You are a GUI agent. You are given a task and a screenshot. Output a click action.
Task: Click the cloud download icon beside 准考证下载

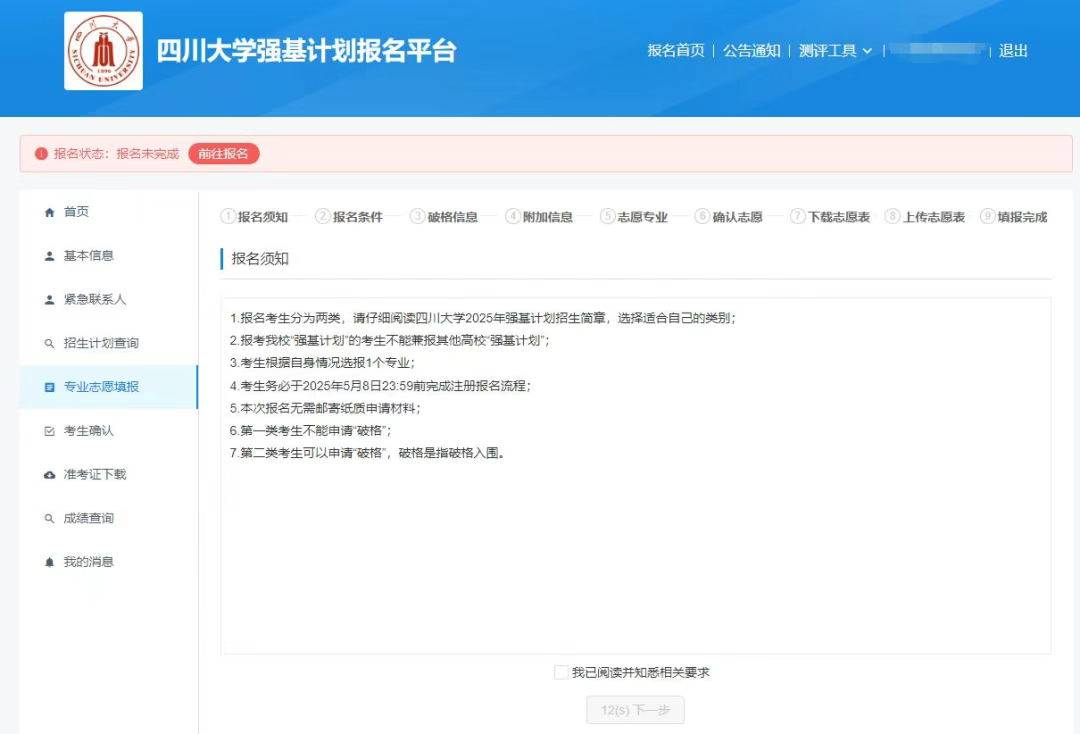pos(49,475)
